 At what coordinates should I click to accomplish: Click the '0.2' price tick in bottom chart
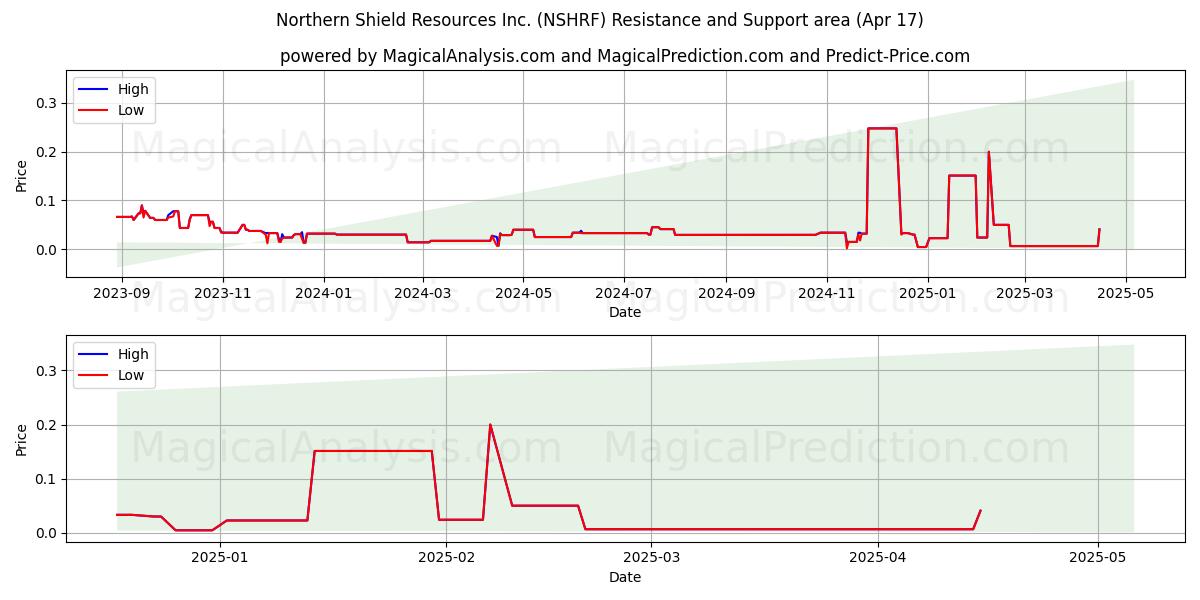[48, 425]
